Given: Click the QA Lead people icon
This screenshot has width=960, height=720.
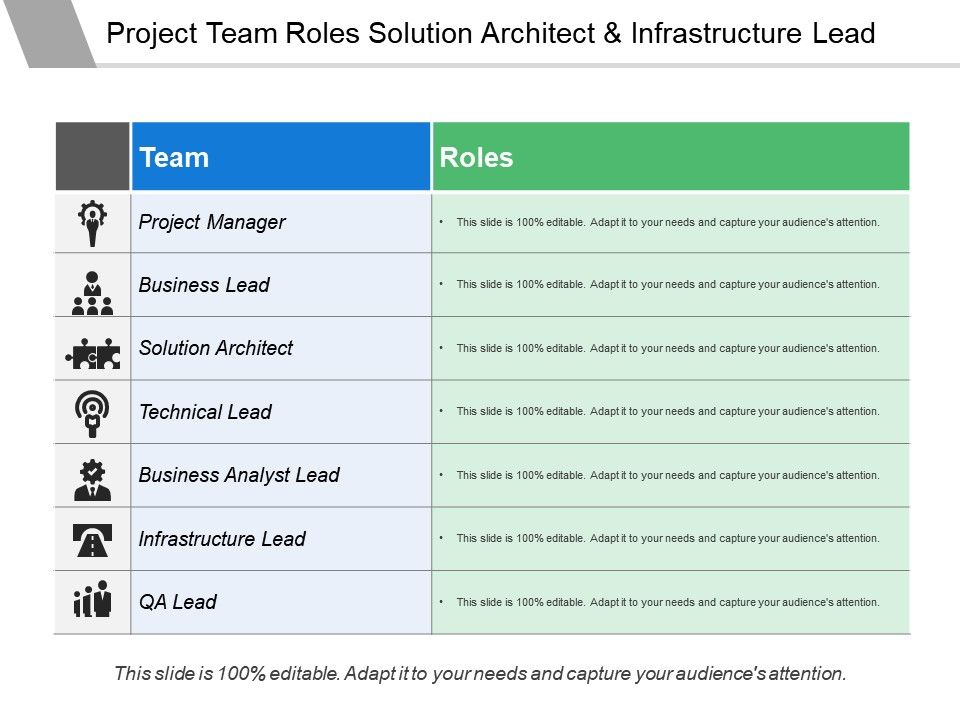Looking at the screenshot, I should coord(93,600).
